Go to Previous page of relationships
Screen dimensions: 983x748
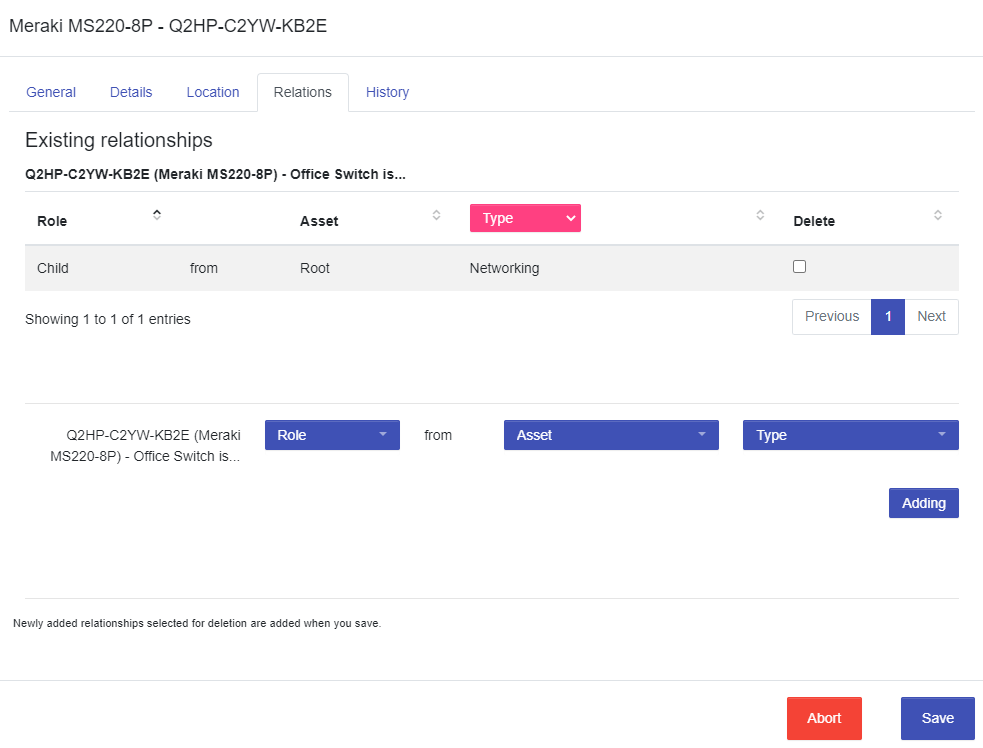click(x=832, y=317)
